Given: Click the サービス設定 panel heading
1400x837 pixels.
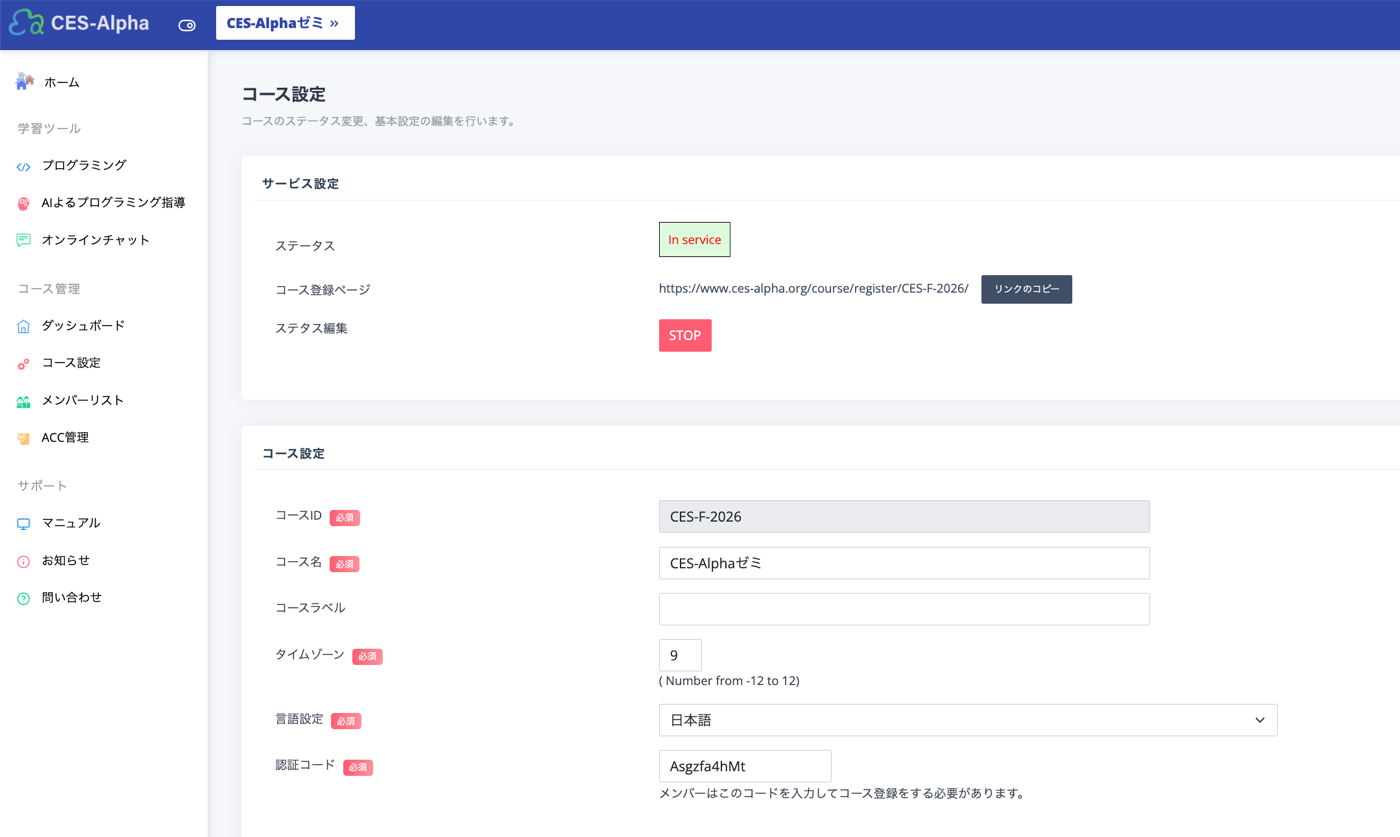Looking at the screenshot, I should [300, 184].
